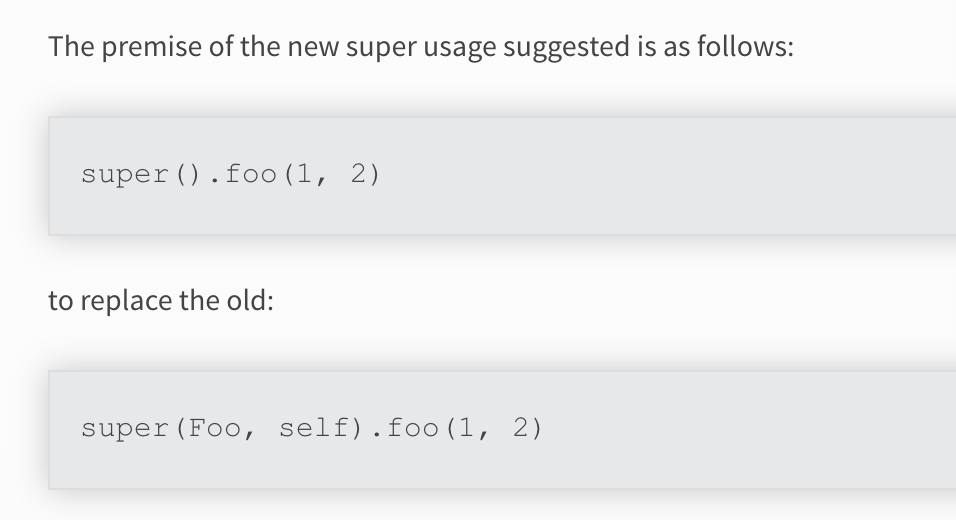The image size is (956, 520).
Task: Click the word "suggested" in the first paragraph
Action: click(x=573, y=47)
